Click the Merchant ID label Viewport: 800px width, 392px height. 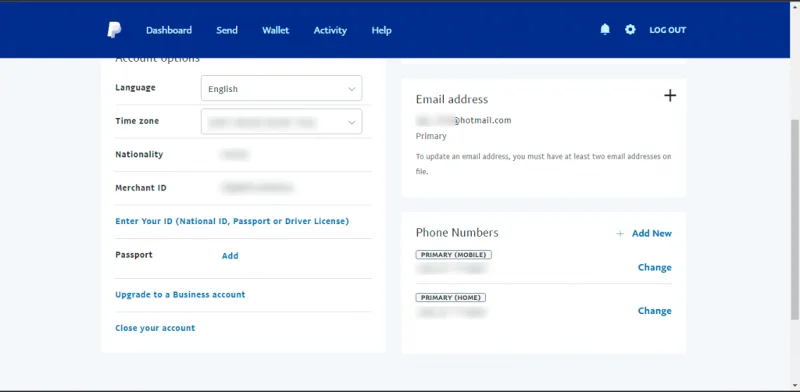[x=141, y=188]
